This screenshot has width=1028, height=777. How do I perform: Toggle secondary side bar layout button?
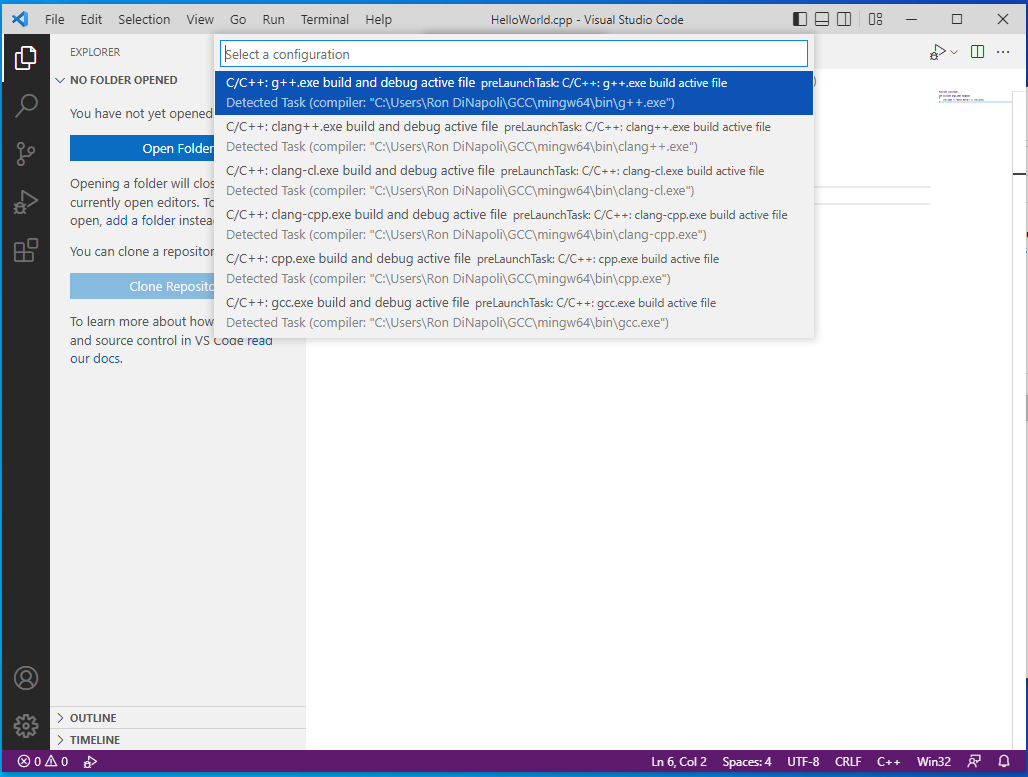(x=845, y=19)
